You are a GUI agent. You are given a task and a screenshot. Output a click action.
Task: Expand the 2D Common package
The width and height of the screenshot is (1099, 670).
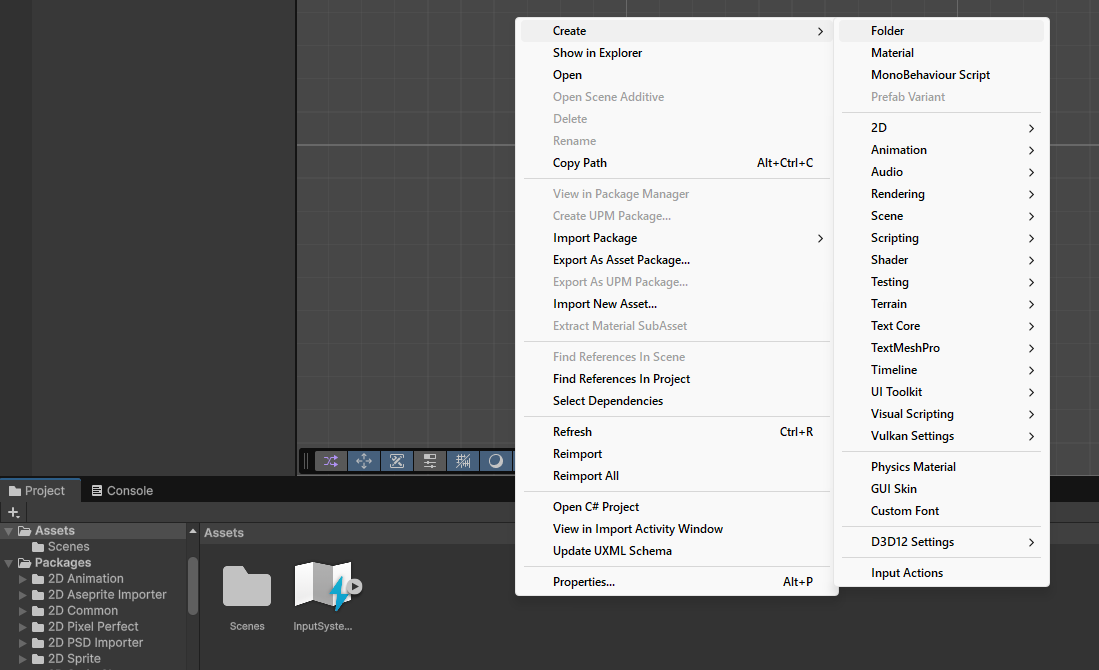coord(22,611)
